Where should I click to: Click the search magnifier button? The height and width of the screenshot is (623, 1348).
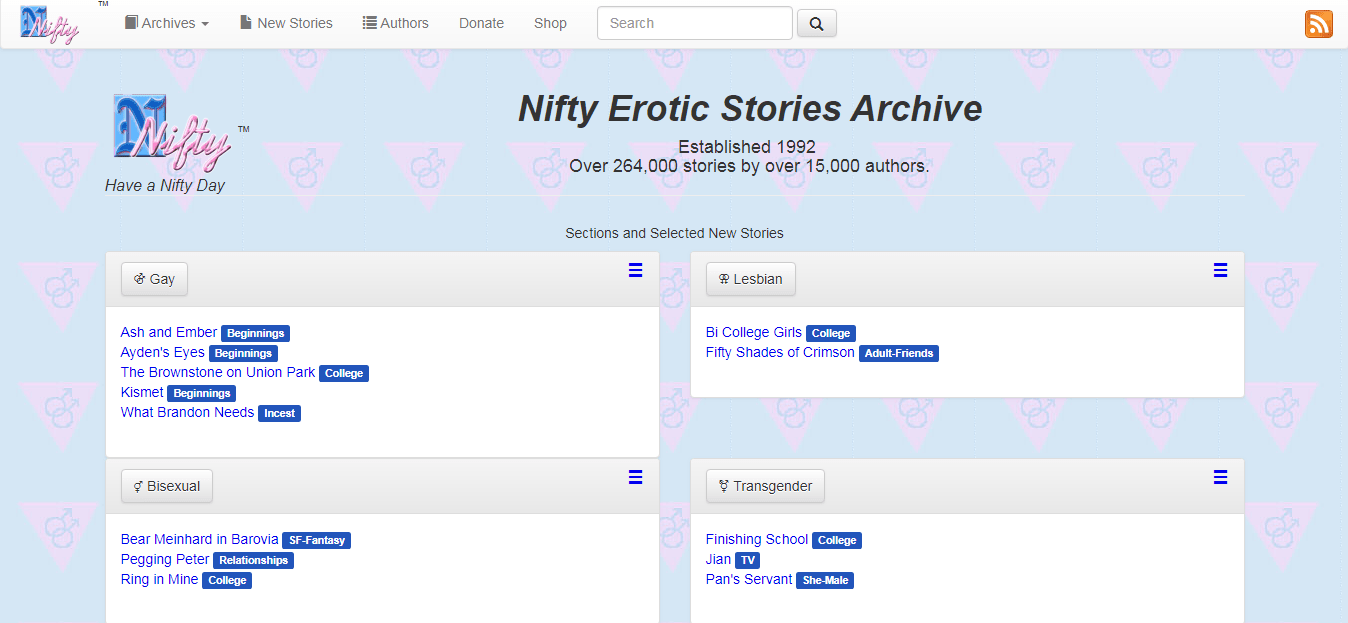pos(817,23)
